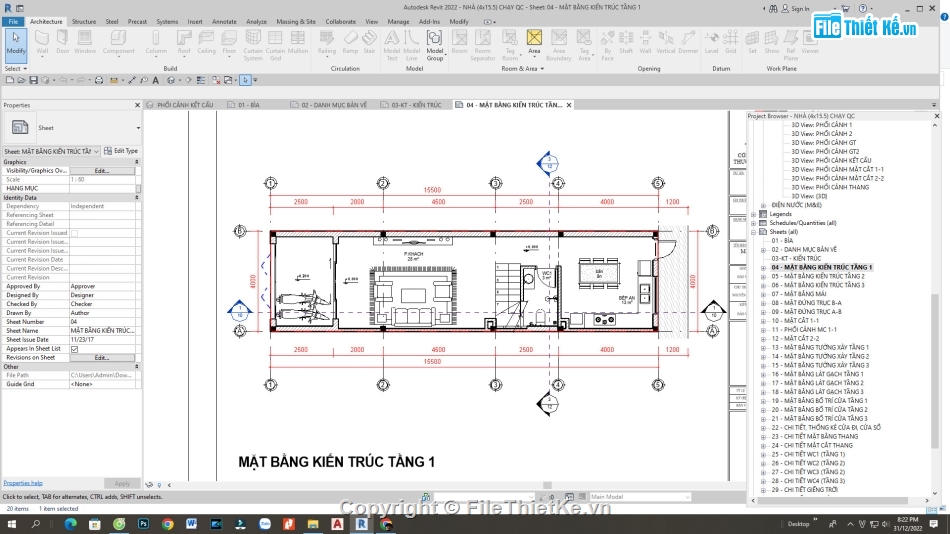
Task: Collapse the Sheets (all) node
Action: 754,232
